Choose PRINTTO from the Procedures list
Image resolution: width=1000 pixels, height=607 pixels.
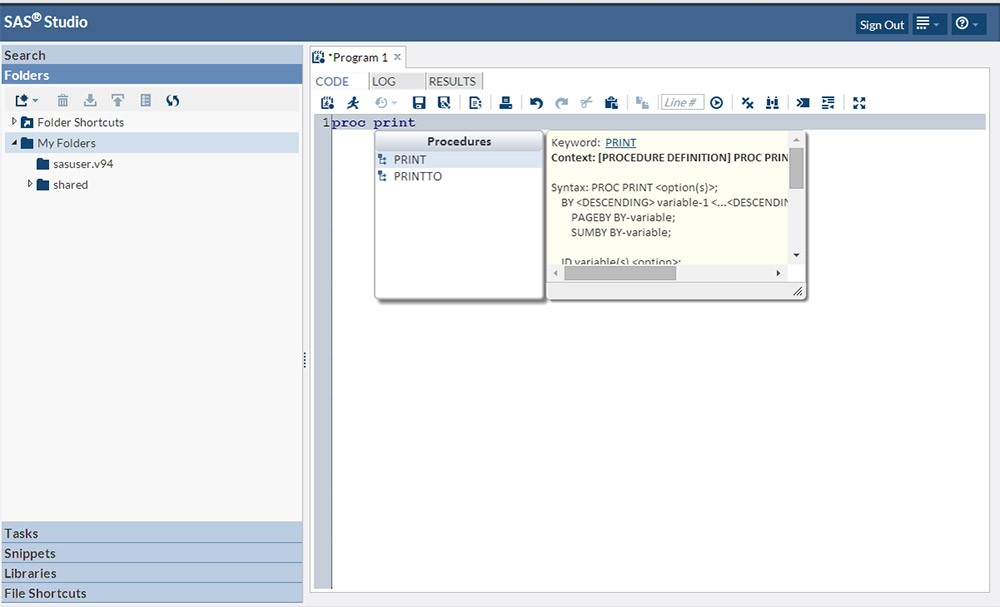[459, 176]
